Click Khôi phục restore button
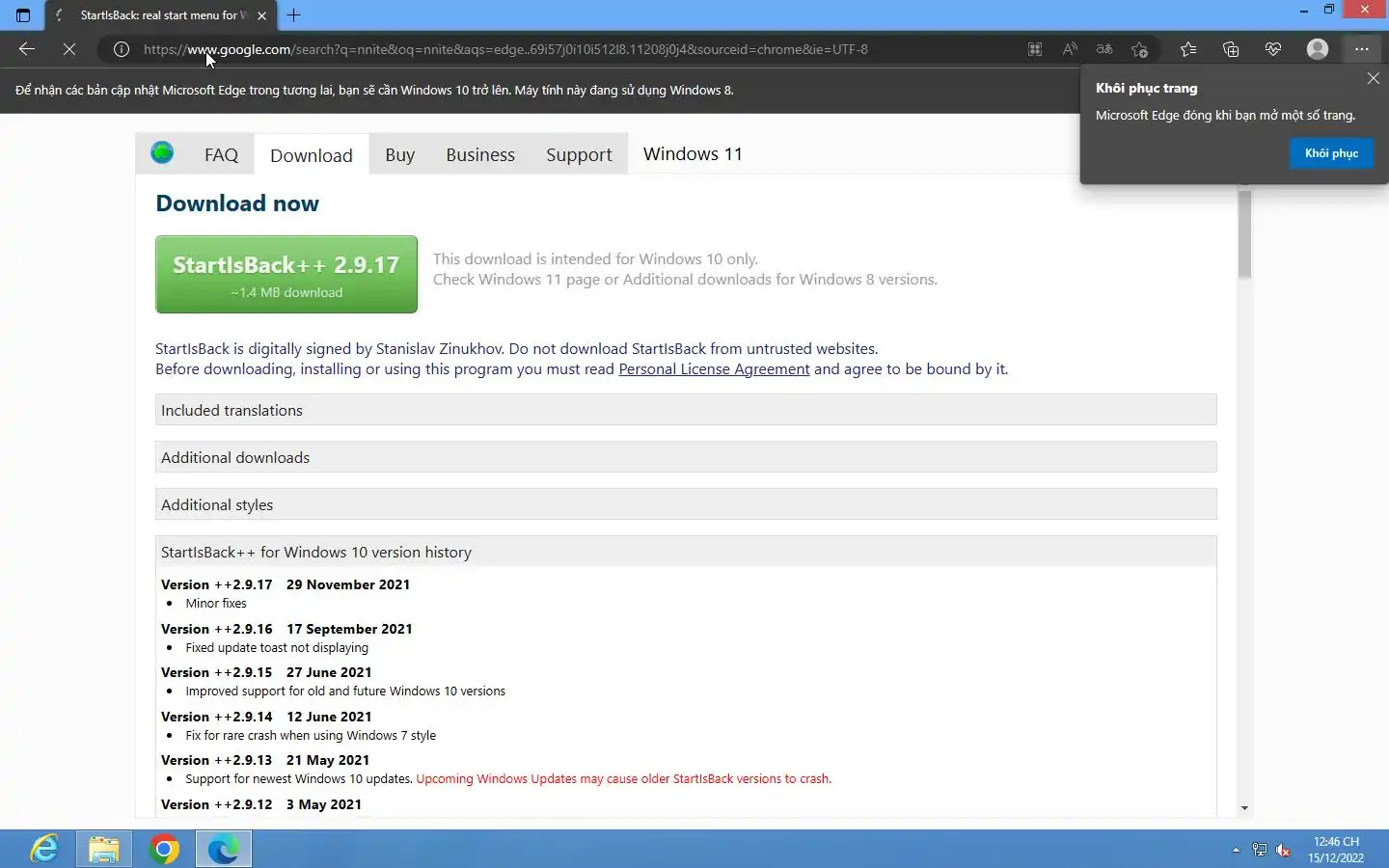Screen dimensions: 1389x868 click(x=1331, y=153)
